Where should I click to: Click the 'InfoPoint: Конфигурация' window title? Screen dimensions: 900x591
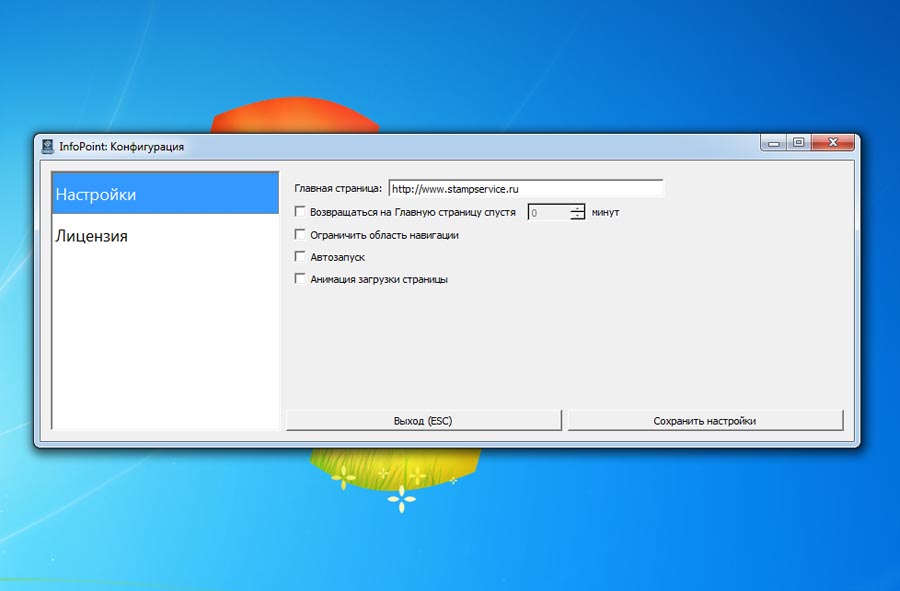122,147
